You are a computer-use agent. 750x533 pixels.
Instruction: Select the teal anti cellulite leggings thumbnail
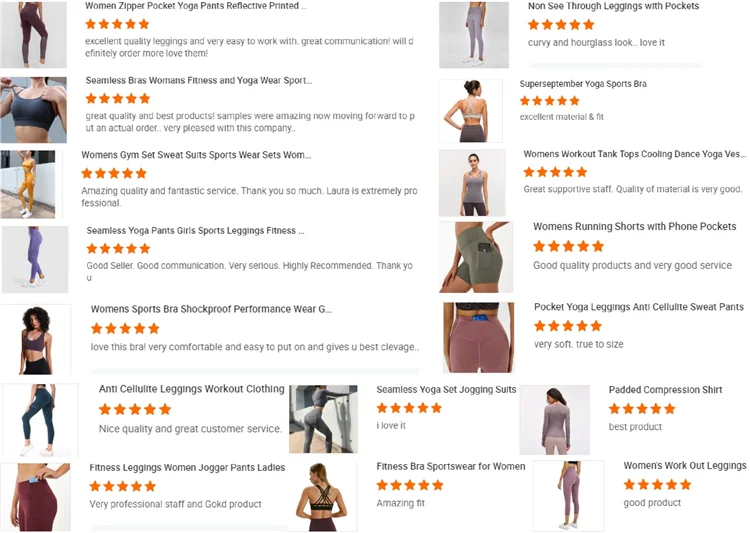[40, 420]
